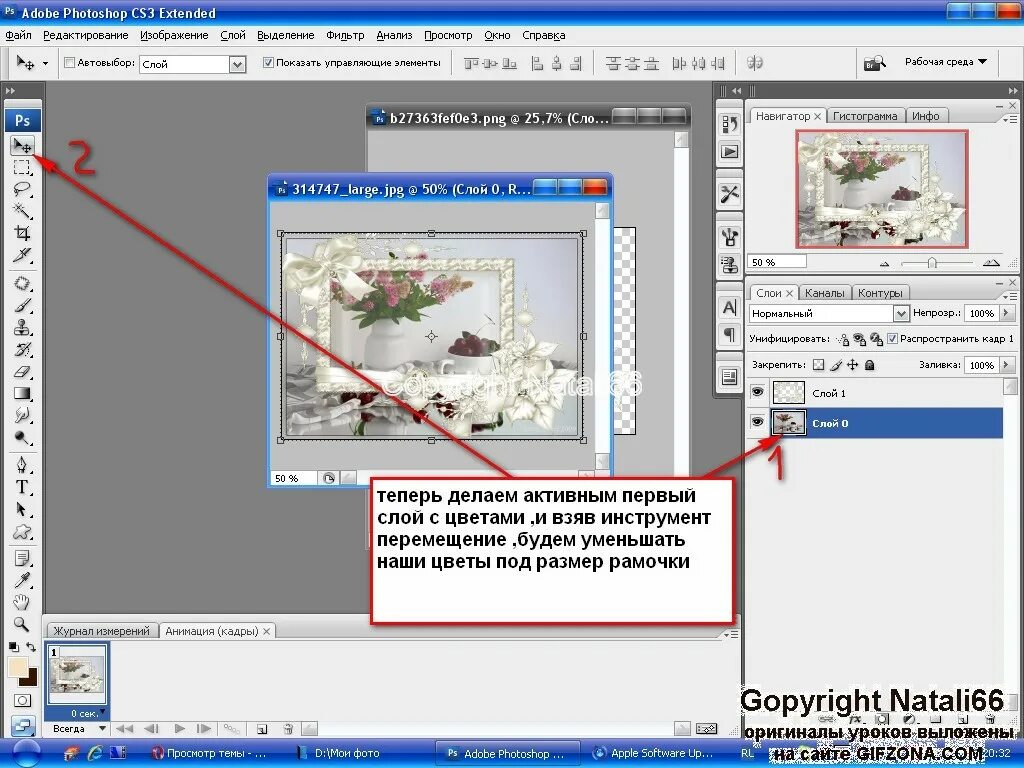
Task: Select the Notes tool
Action: (22, 558)
